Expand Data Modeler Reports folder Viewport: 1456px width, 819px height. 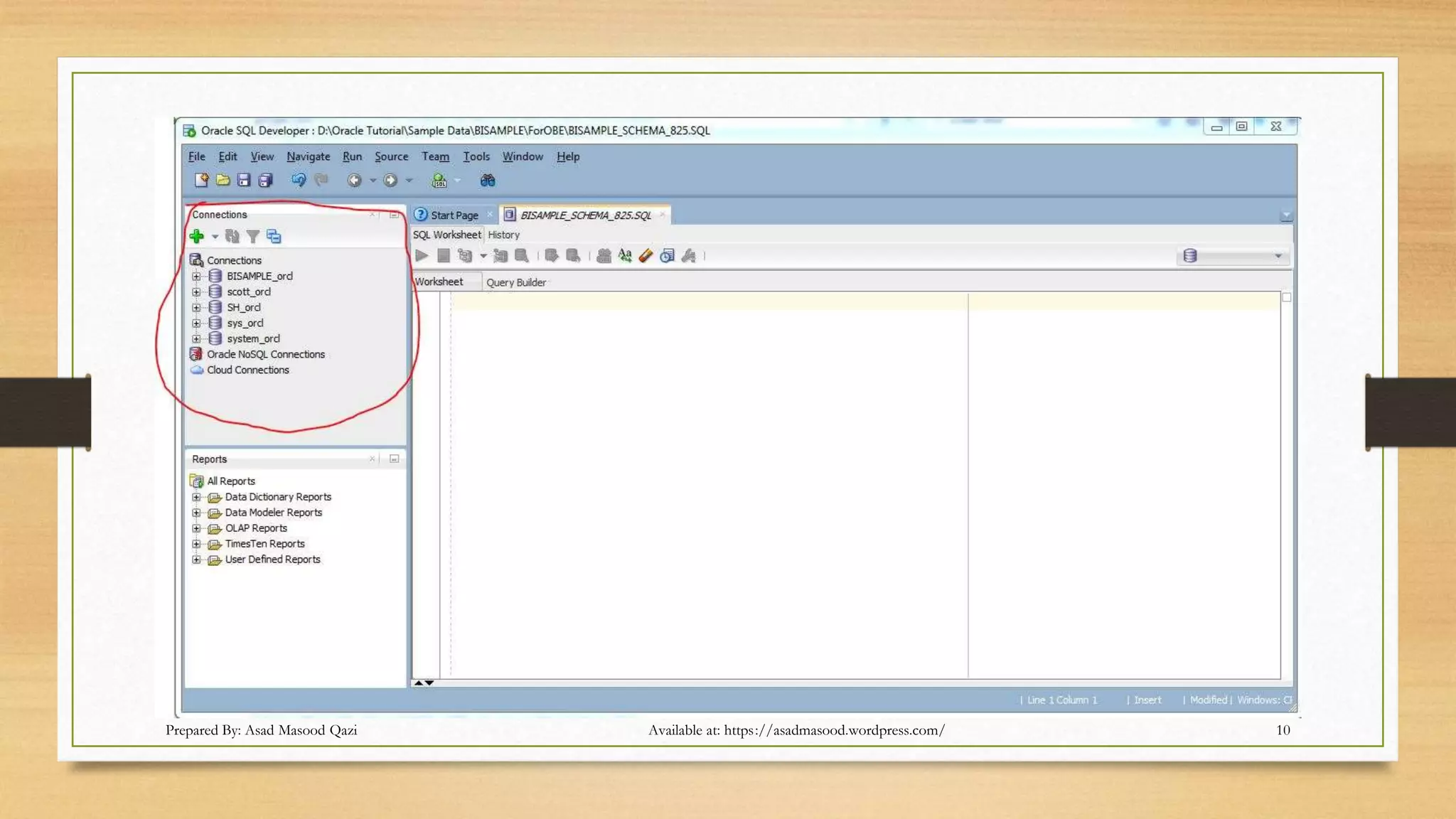(196, 513)
